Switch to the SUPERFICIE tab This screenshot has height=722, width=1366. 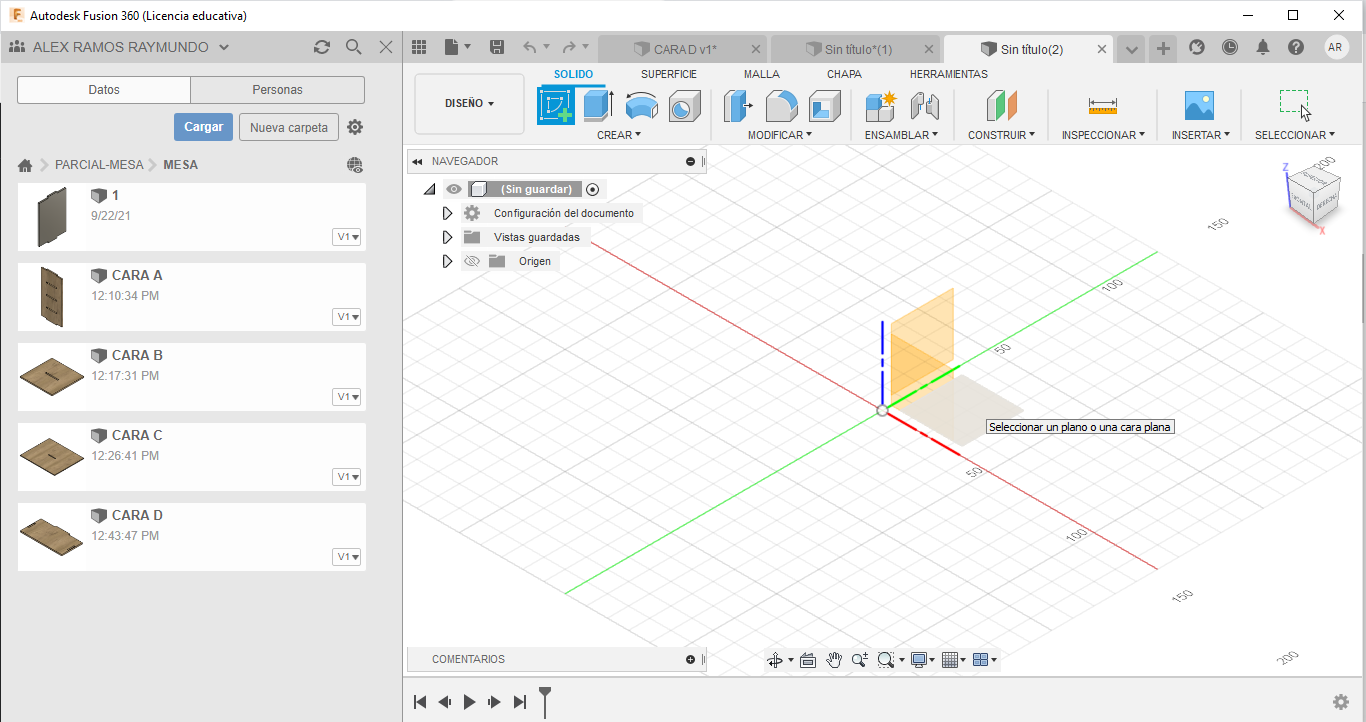pos(669,74)
